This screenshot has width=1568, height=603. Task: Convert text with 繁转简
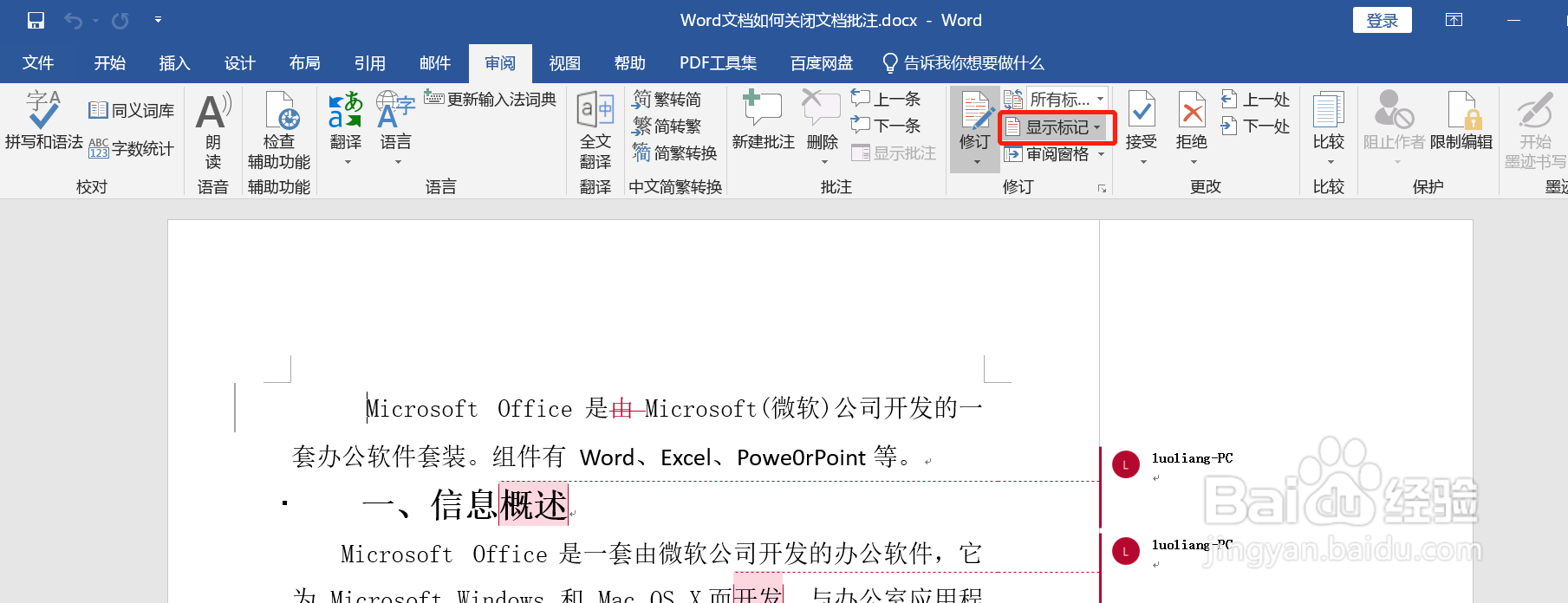pos(667,99)
